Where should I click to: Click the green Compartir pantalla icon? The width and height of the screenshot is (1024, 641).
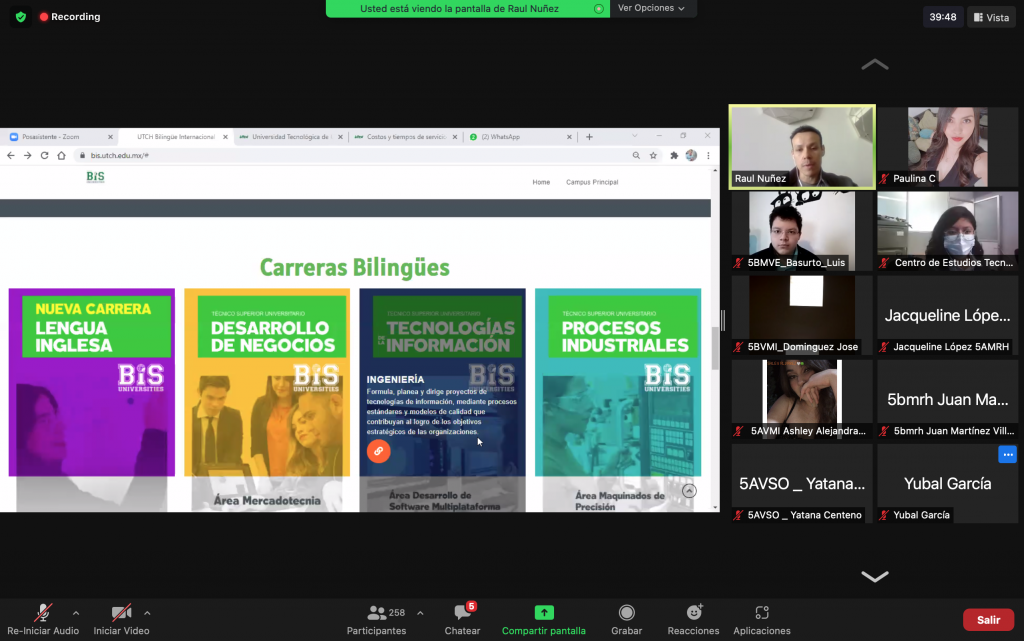coord(544,613)
